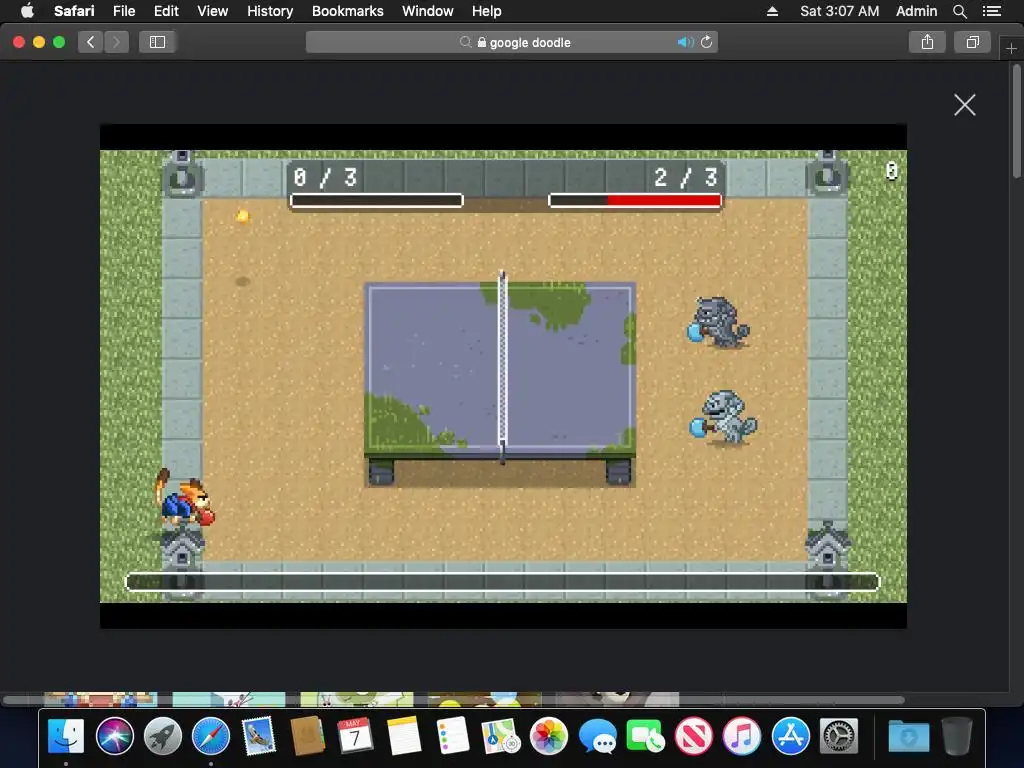Open the Share button in Safari
The image size is (1024, 768).
pos(927,42)
